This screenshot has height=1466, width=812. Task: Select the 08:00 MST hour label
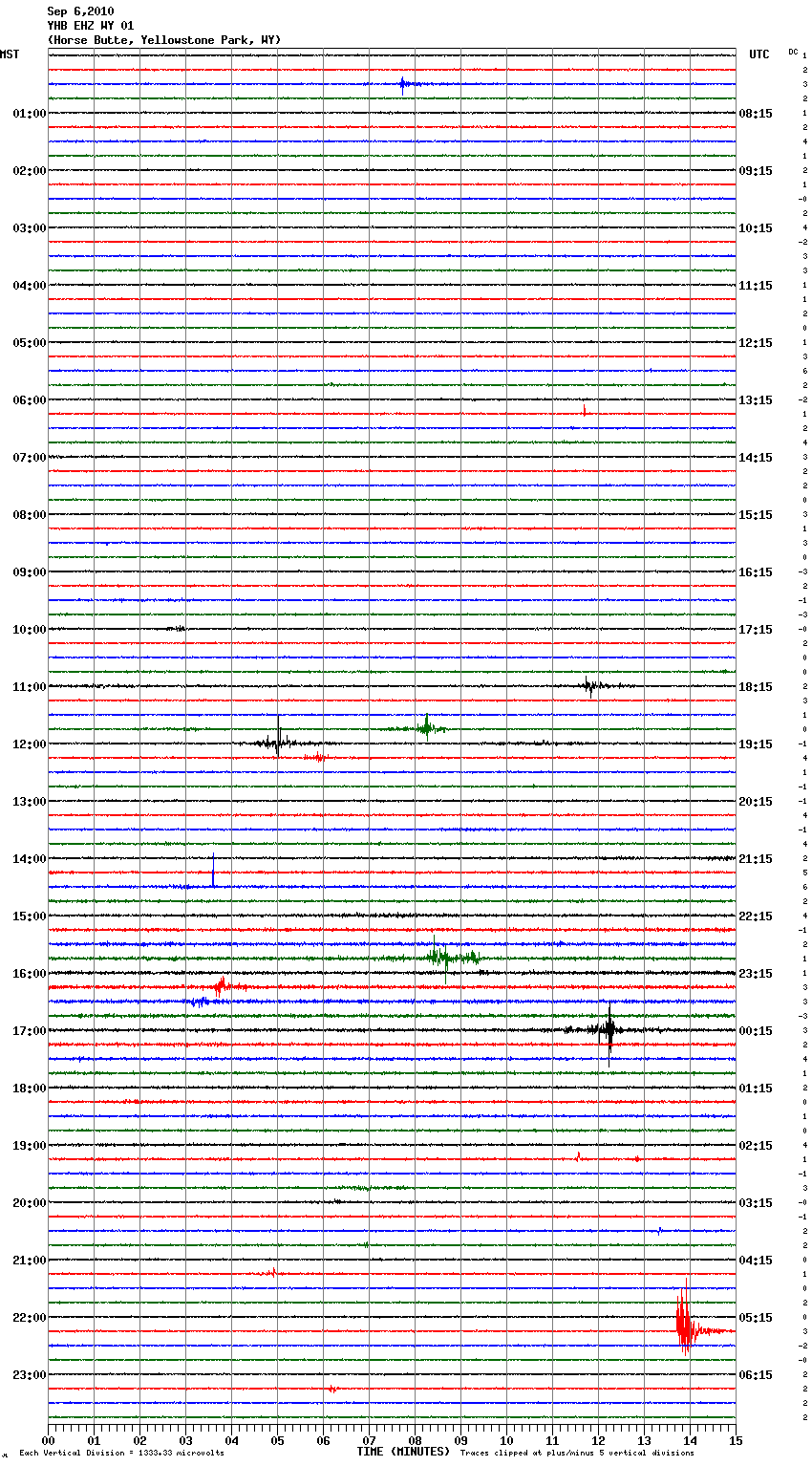[x=30, y=515]
